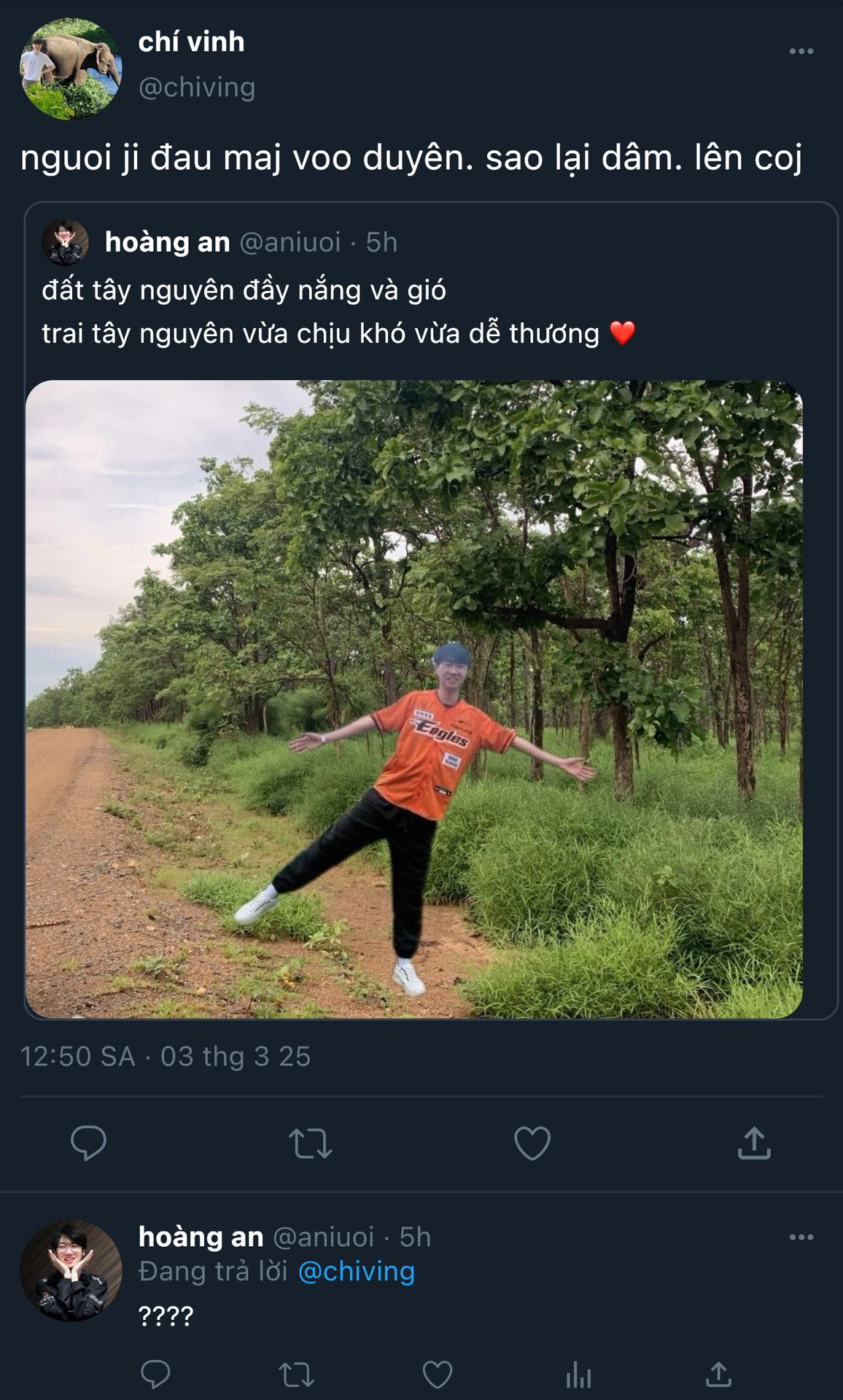843x1400 pixels.
Task: Tap the hoàng an name in the quoted tweet
Action: [168, 242]
